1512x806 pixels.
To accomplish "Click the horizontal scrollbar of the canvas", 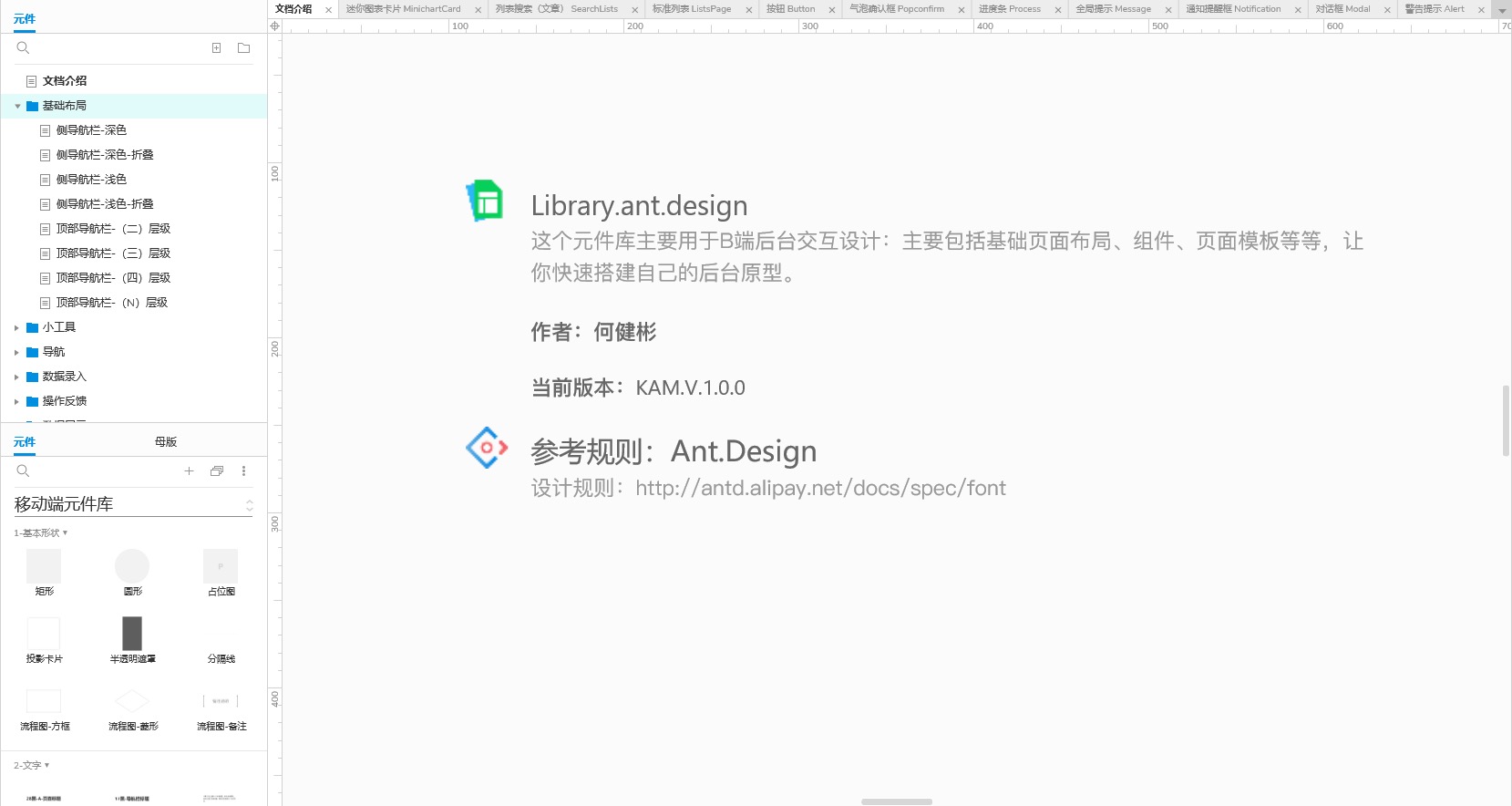I will (x=897, y=802).
